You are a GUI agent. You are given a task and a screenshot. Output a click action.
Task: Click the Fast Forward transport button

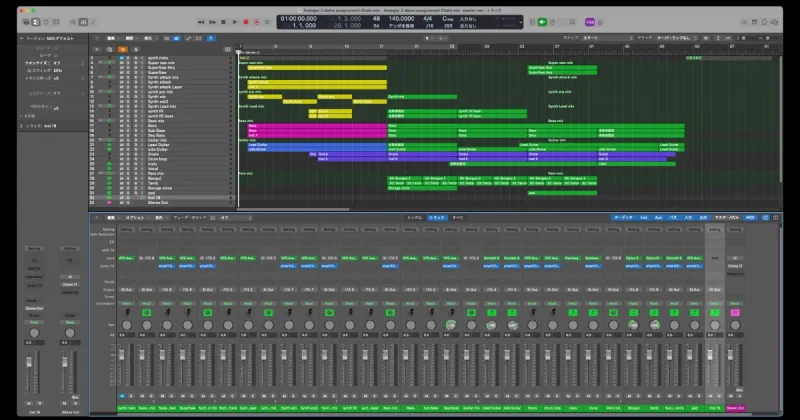212,22
